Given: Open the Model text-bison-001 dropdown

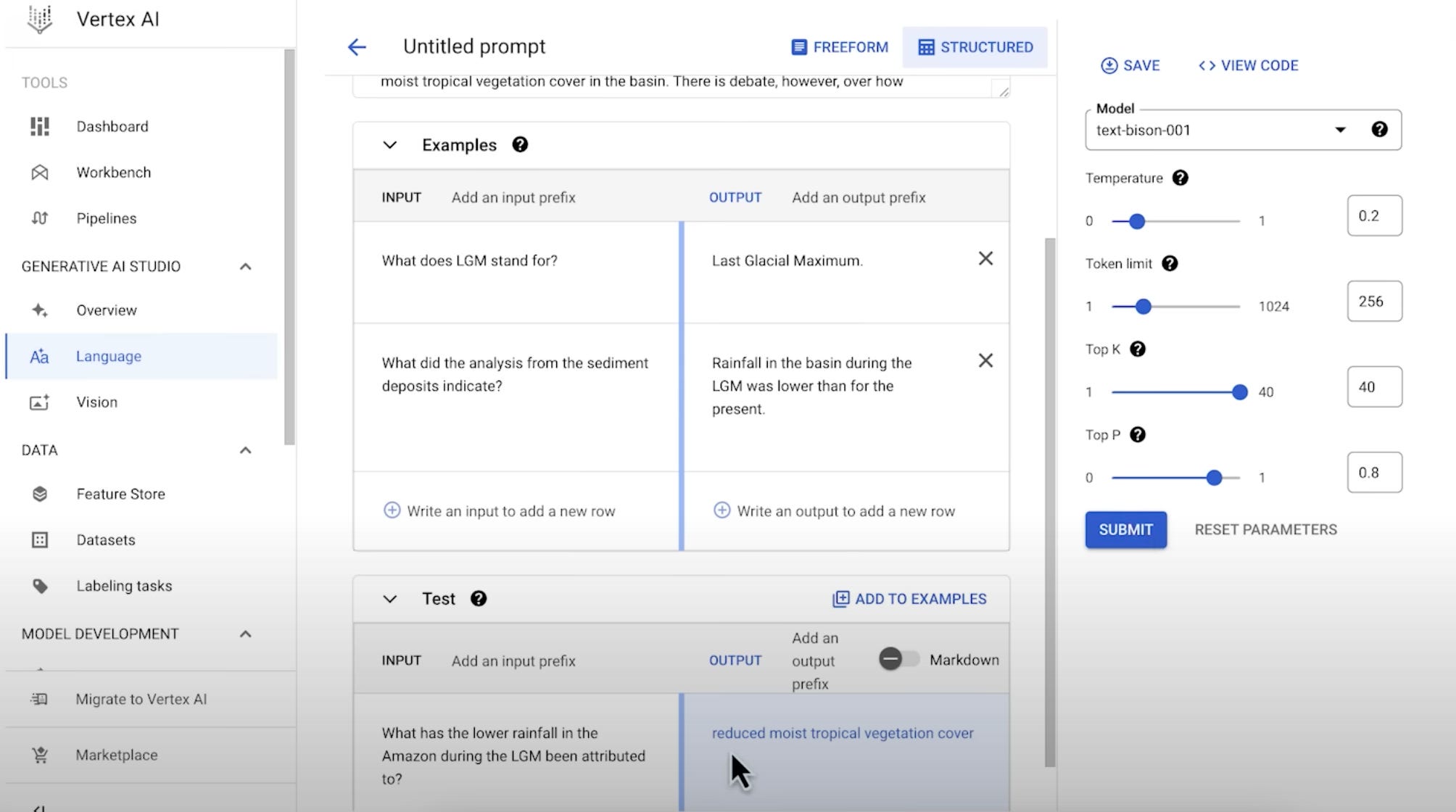Looking at the screenshot, I should [x=1339, y=130].
